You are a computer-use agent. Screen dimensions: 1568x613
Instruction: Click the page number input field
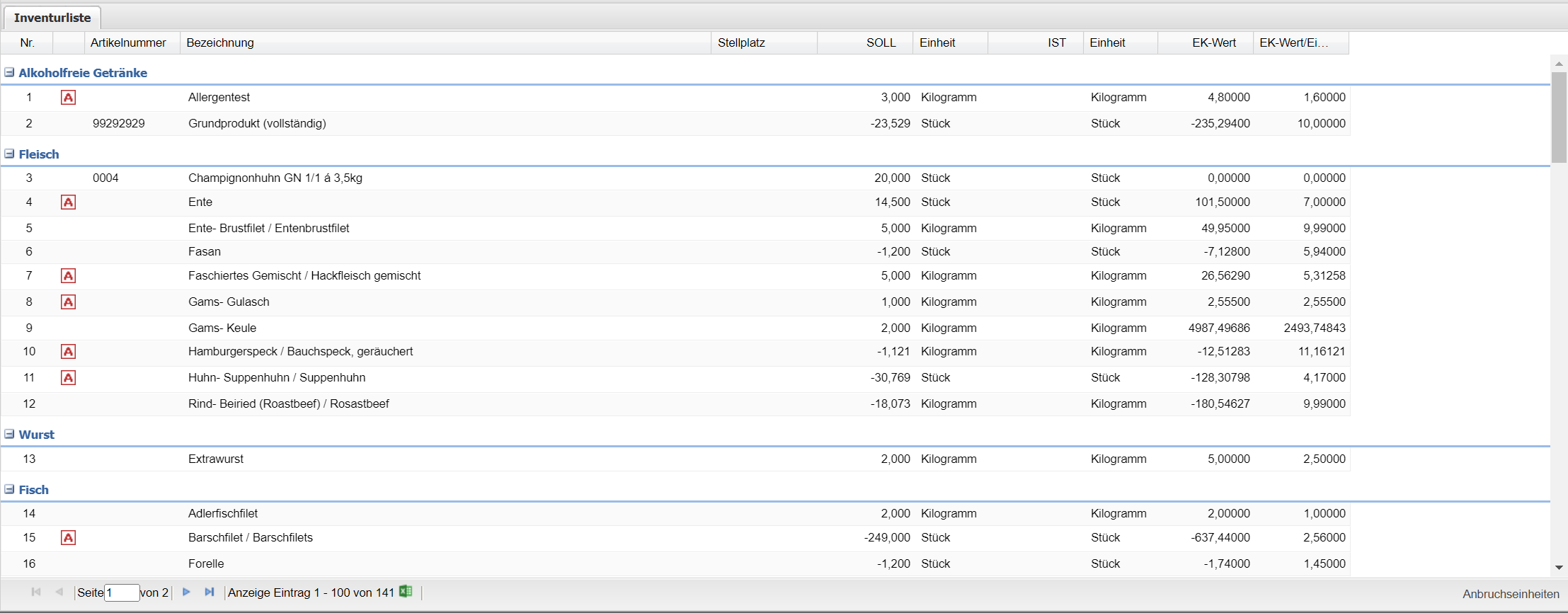[121, 592]
